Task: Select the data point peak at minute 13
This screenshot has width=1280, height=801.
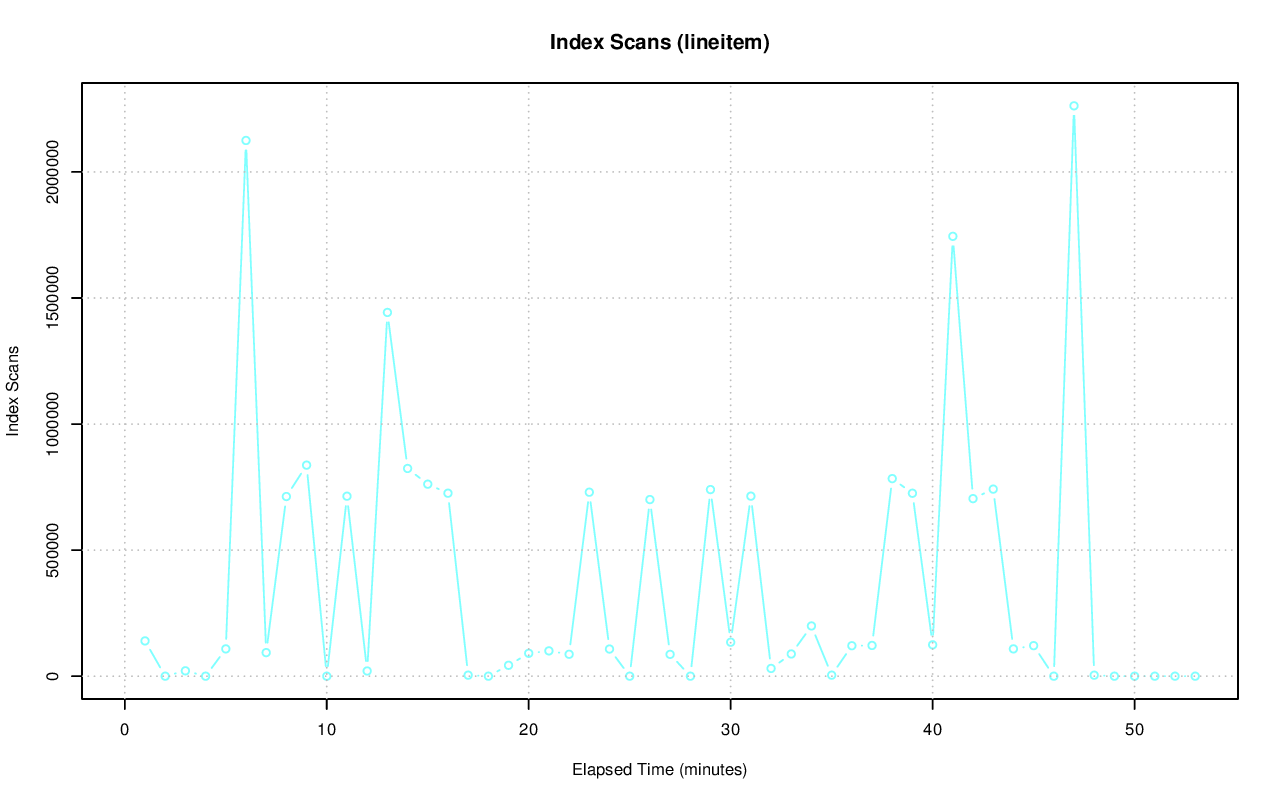Action: (387, 313)
